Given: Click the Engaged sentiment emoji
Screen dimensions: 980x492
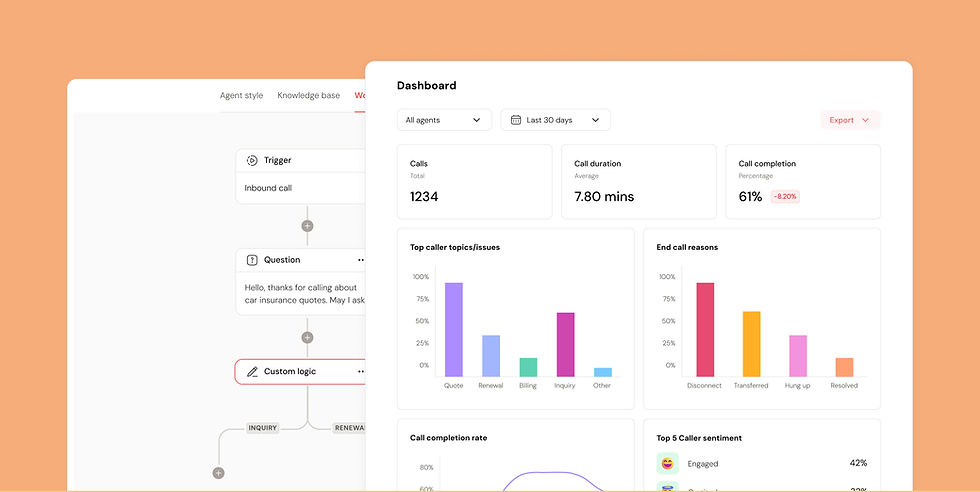Looking at the screenshot, I should [668, 464].
